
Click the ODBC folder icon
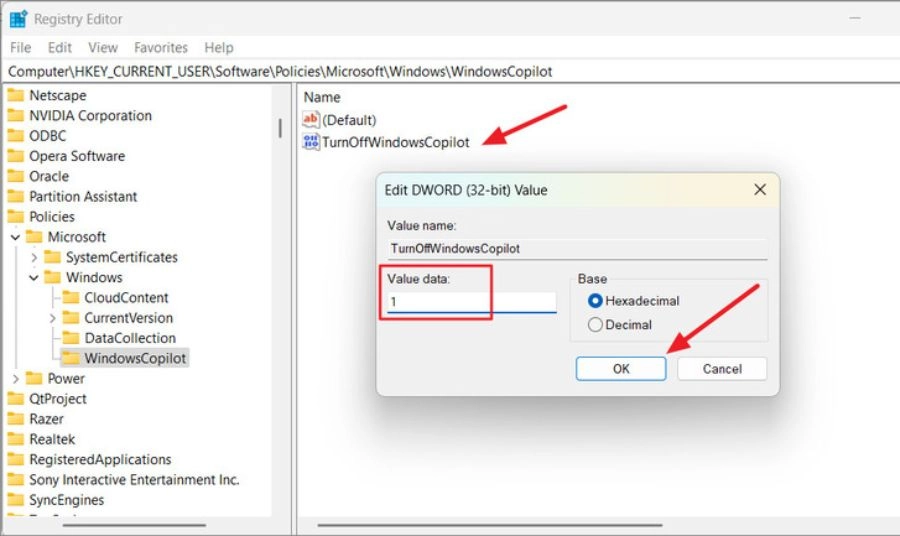click(x=15, y=135)
